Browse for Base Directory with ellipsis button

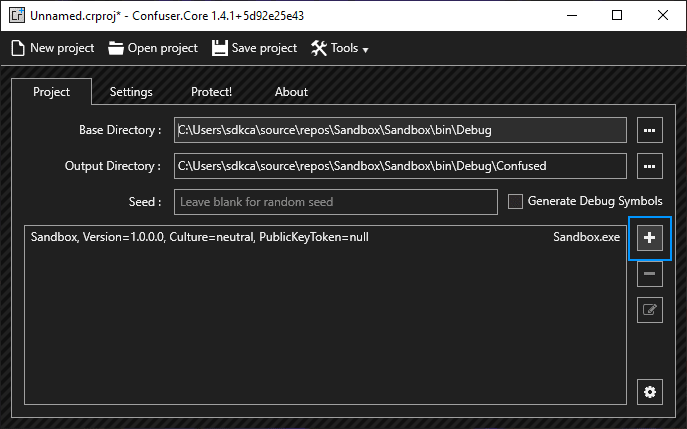(x=649, y=130)
